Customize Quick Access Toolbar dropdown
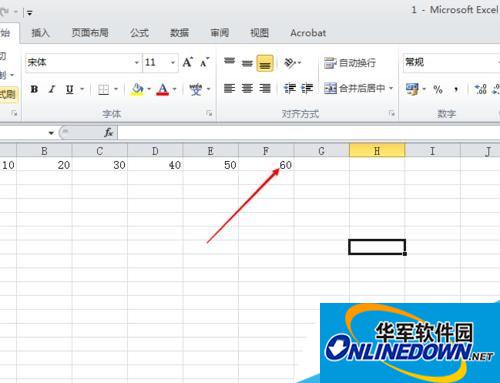The height and width of the screenshot is (383, 500). (29, 13)
